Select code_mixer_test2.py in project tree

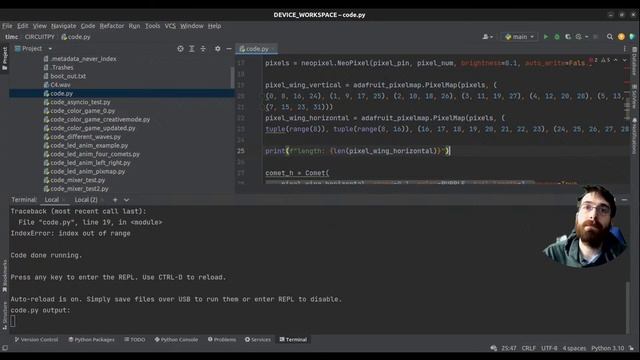[x=79, y=189]
